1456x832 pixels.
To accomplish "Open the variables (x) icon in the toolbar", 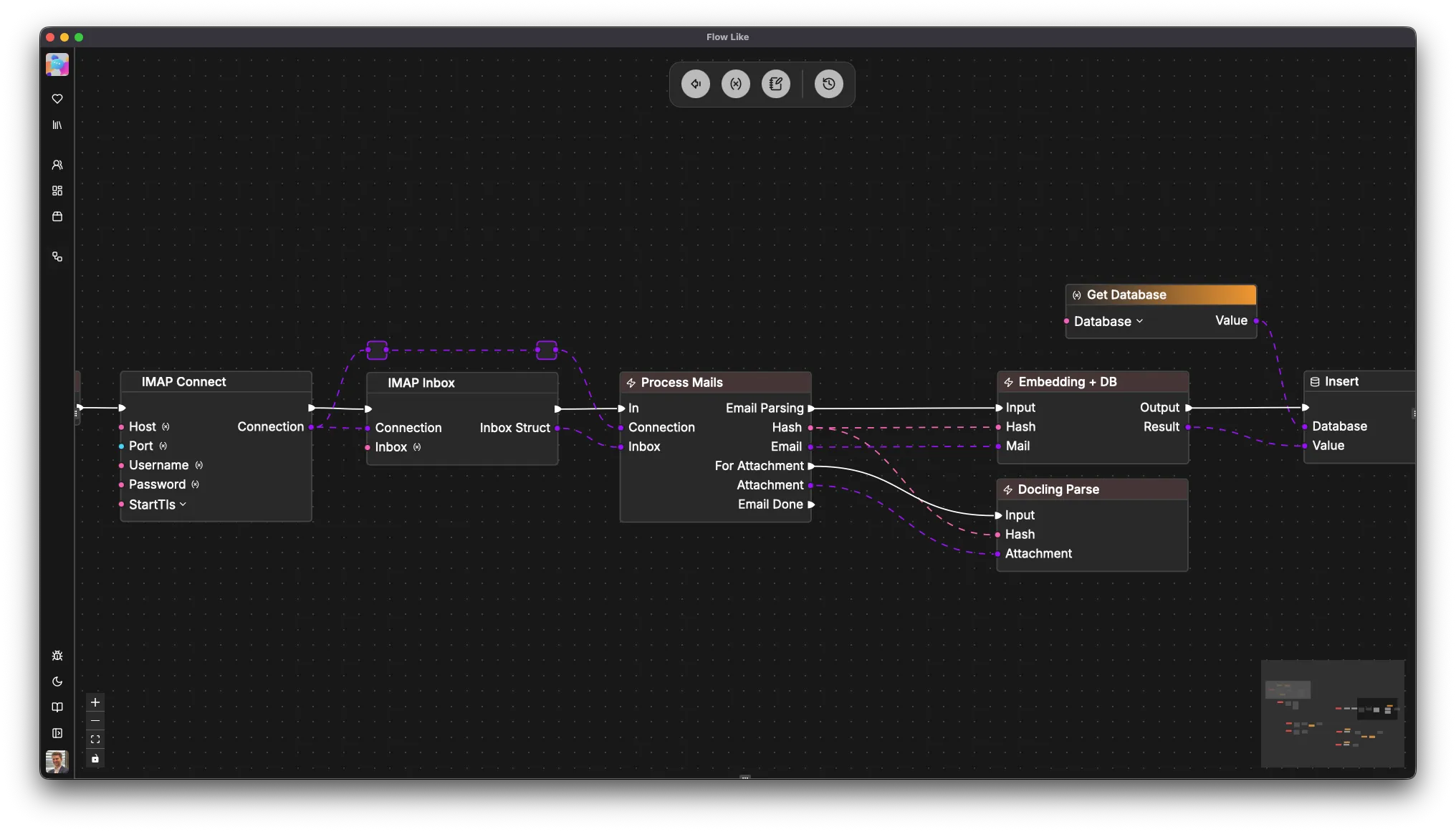I will point(736,84).
